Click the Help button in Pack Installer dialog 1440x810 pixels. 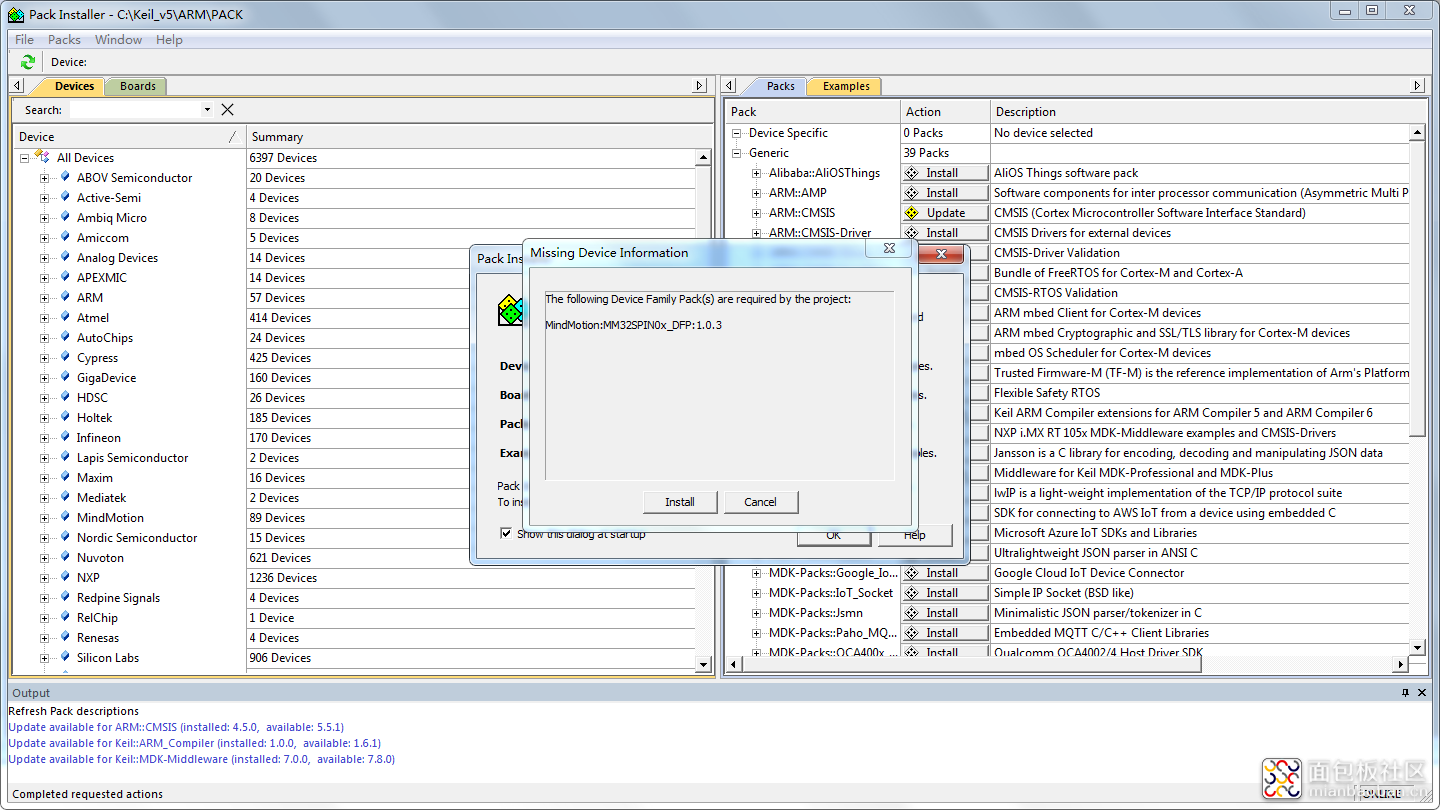pos(914,535)
